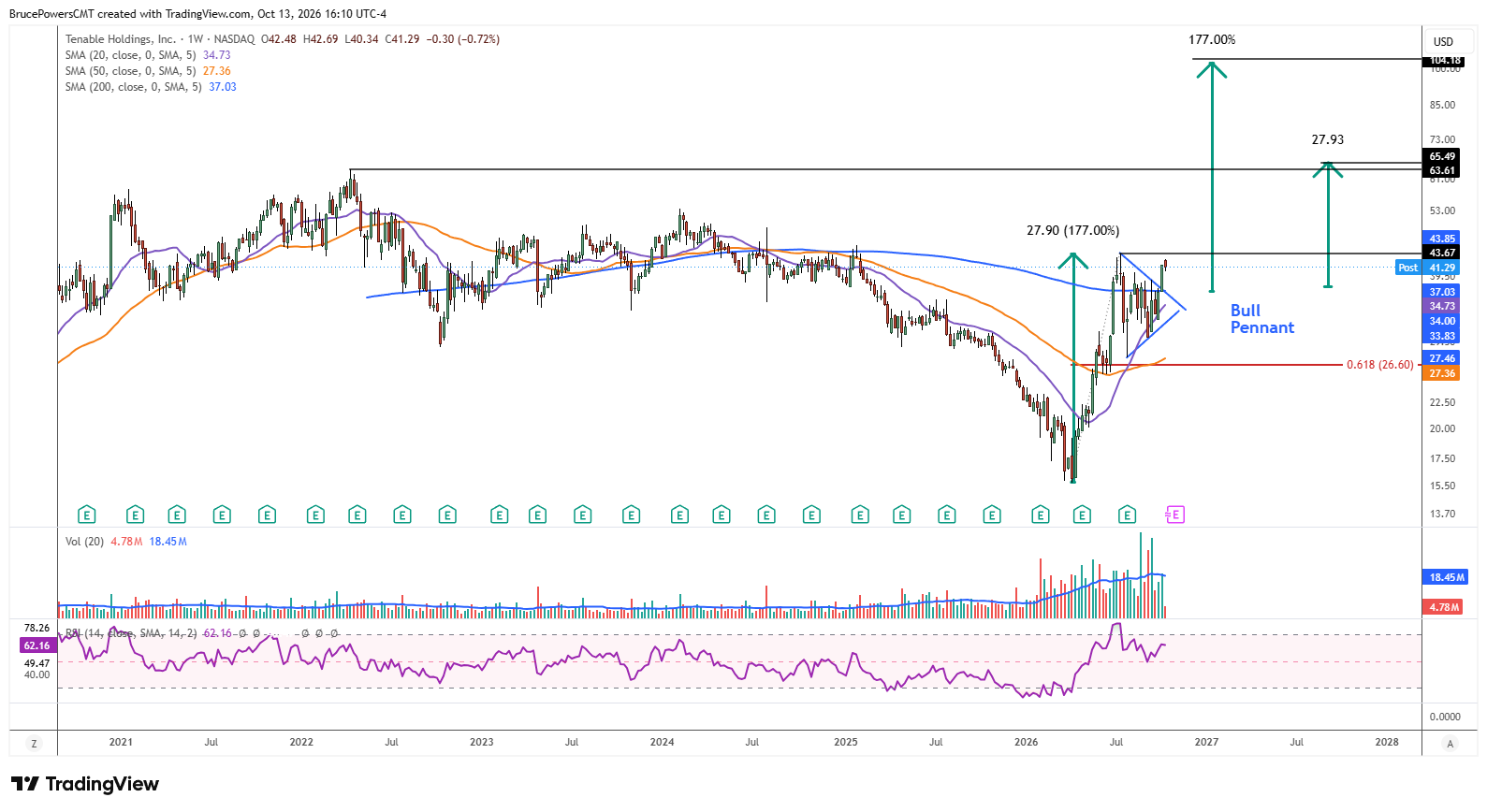This screenshot has height=812, width=1487.
Task: Click the orange 27.36 SMA 50 label
Action: [x=1442, y=373]
